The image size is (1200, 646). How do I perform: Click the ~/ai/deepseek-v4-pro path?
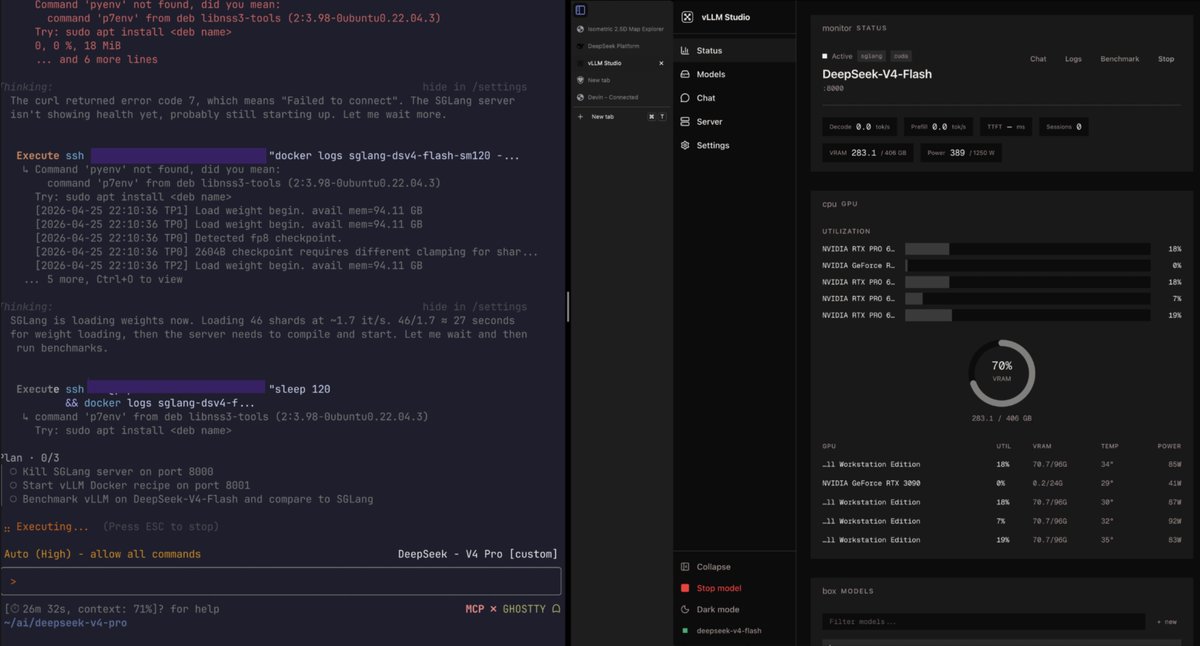tap(65, 623)
